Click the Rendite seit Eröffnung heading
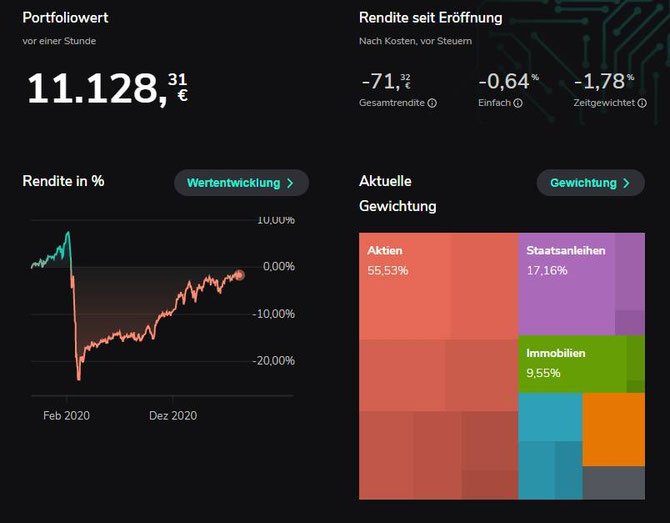Screen dimensions: 670x523 click(431, 18)
